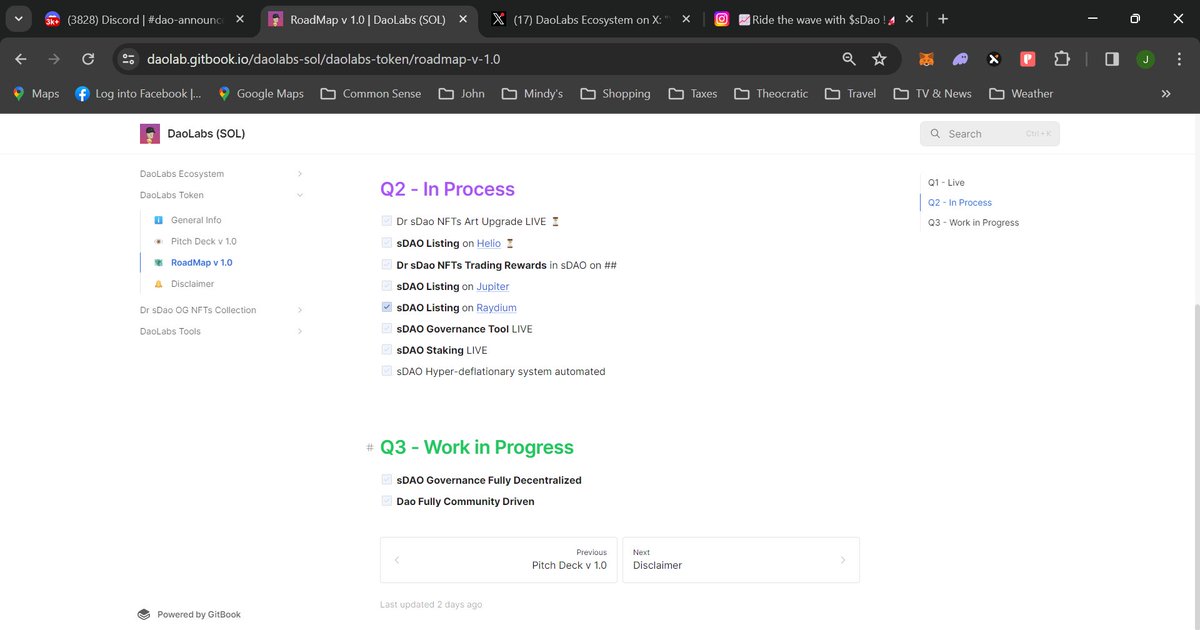The width and height of the screenshot is (1200, 630).
Task: Go to Next page Disclaimer
Action: [x=740, y=560]
